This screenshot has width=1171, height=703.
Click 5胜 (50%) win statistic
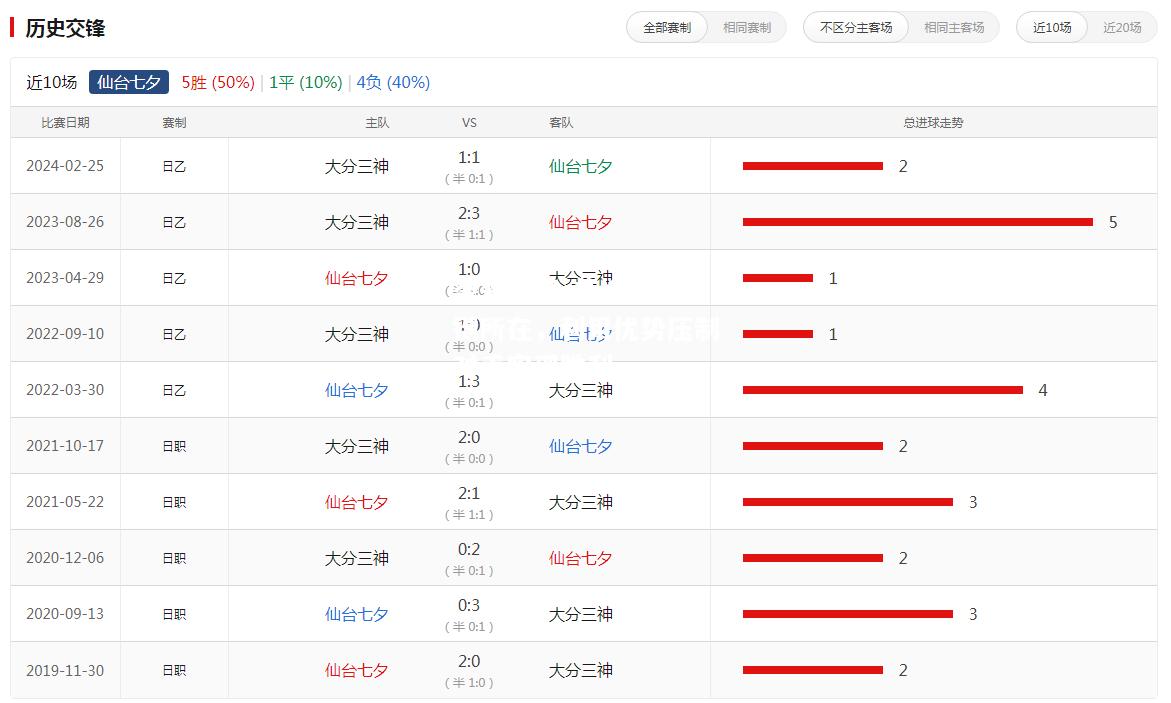coord(218,82)
